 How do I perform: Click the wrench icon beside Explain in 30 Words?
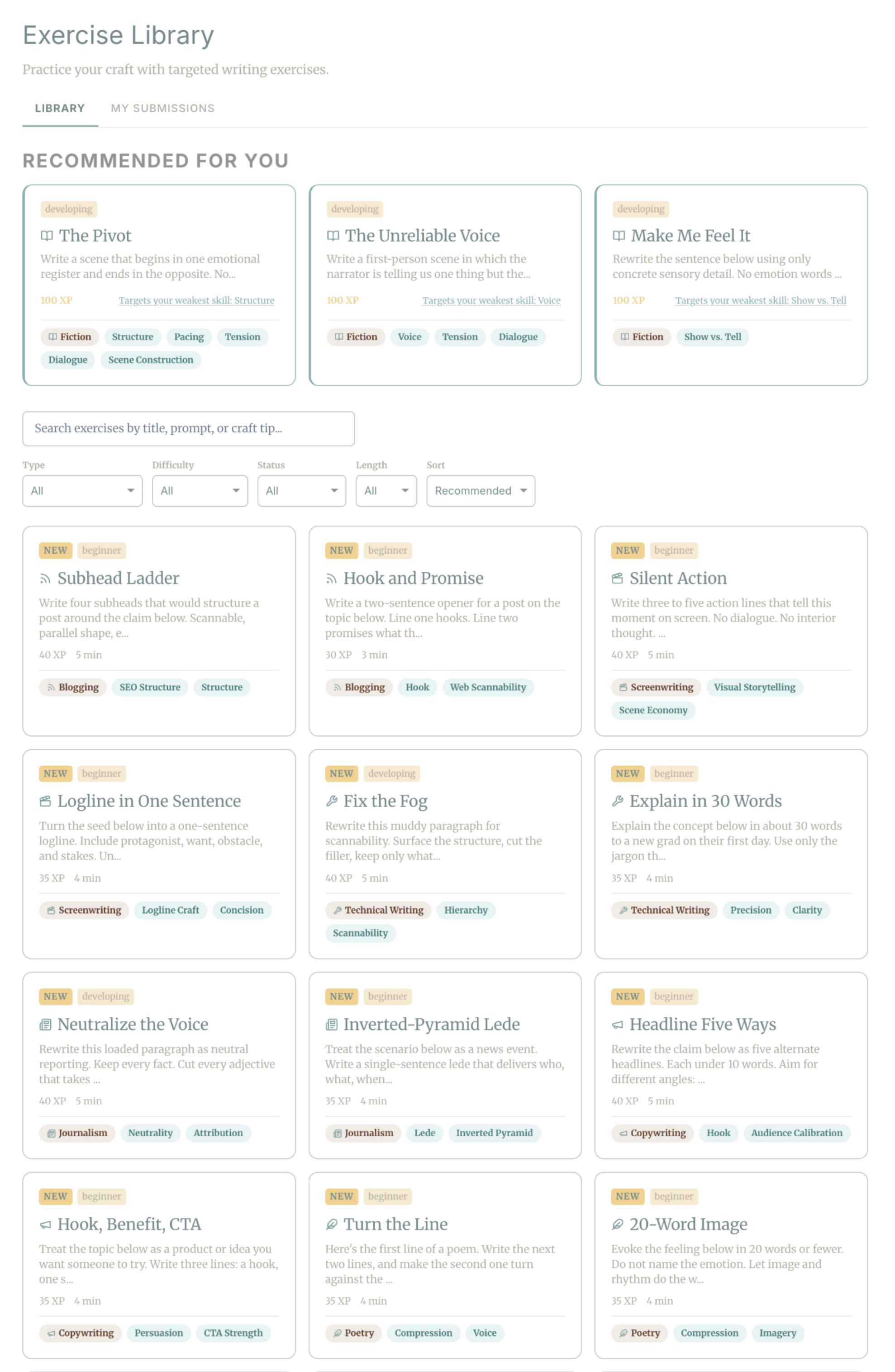point(617,801)
